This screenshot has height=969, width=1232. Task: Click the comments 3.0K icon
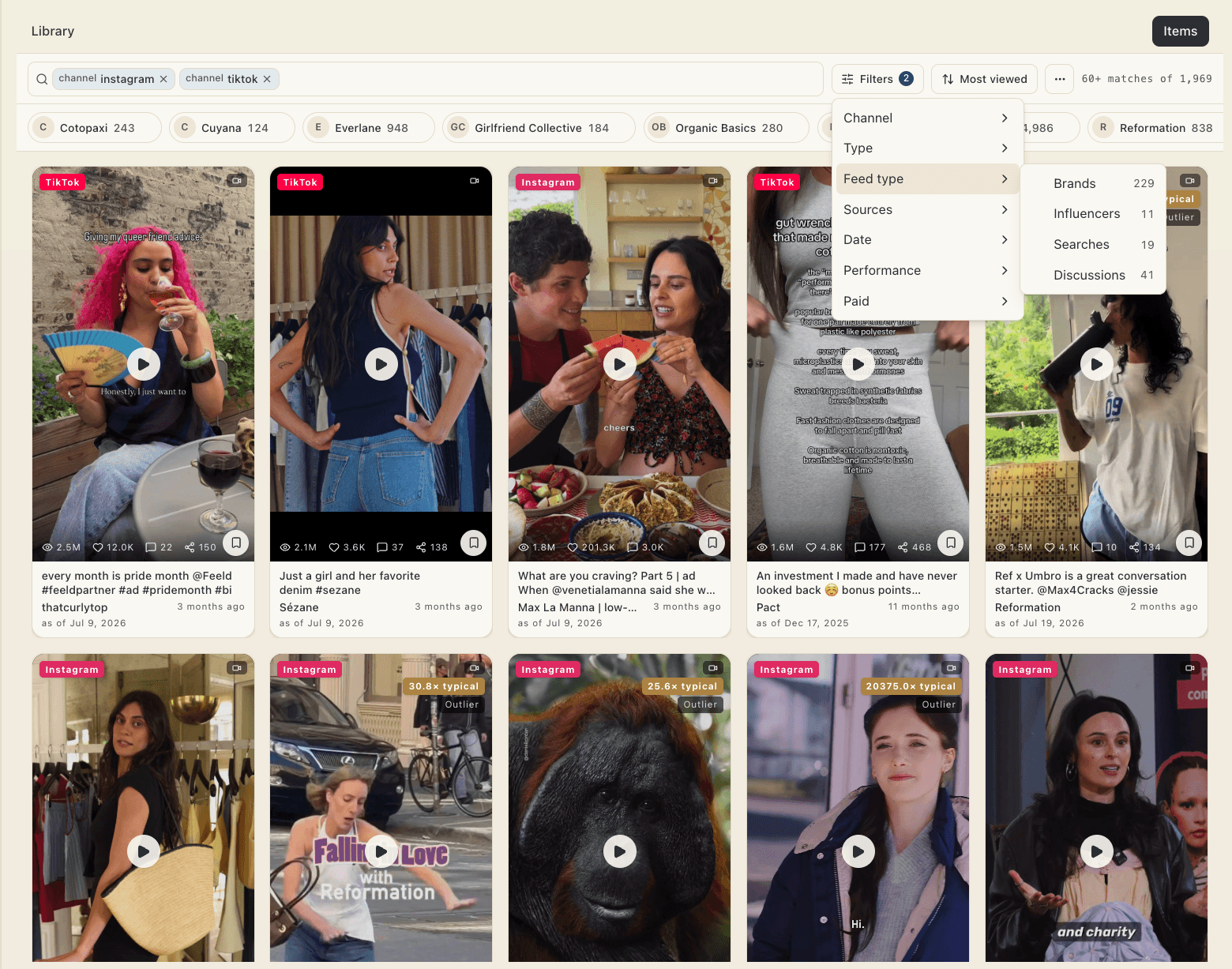[633, 547]
